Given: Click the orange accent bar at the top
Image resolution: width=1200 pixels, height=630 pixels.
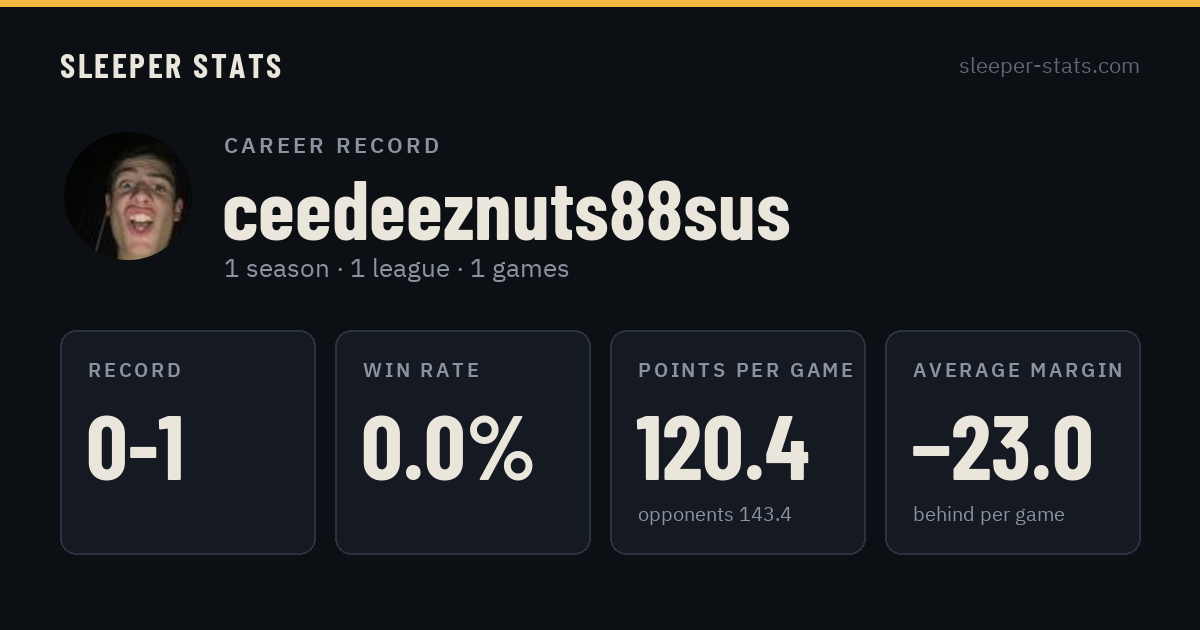Looking at the screenshot, I should click(600, 3).
